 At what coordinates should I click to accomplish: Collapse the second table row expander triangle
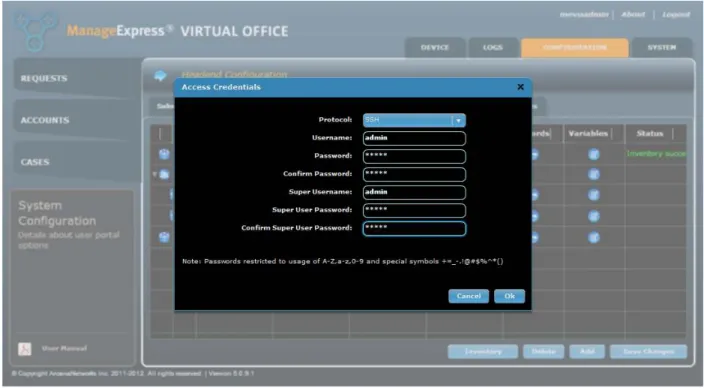[x=154, y=174]
